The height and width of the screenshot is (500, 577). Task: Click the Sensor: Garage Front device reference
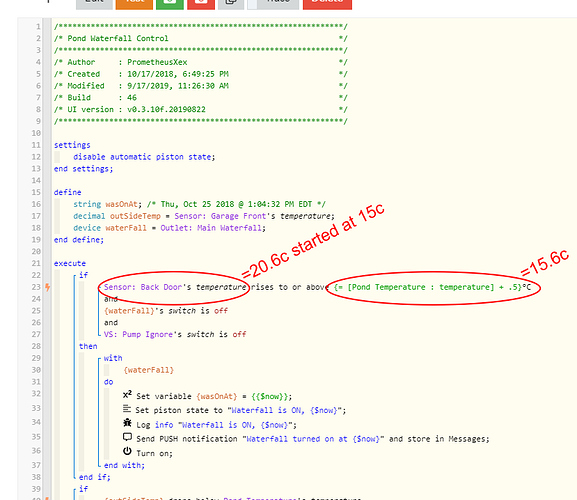220,216
